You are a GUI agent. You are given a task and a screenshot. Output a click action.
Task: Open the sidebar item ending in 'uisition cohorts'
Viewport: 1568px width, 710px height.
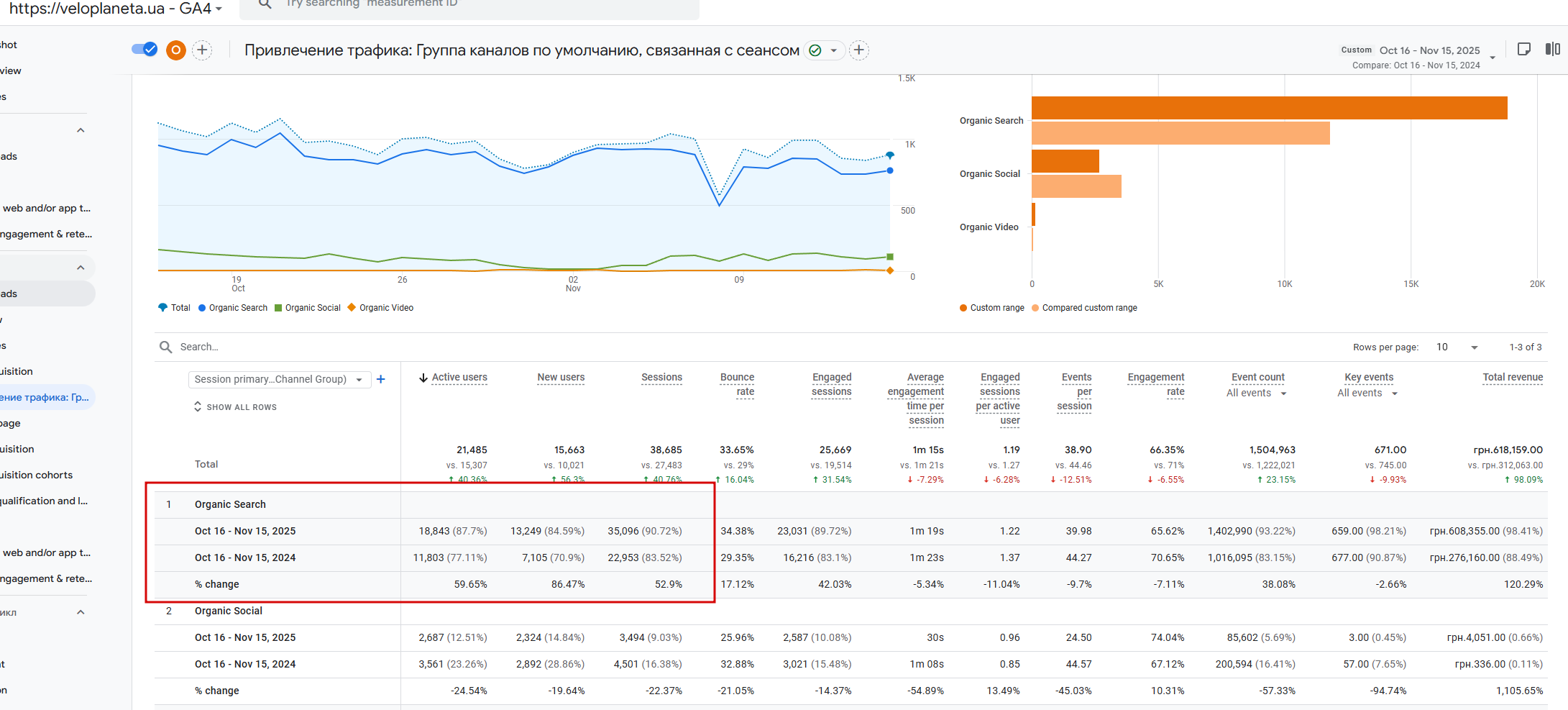pyautogui.click(x=37, y=475)
